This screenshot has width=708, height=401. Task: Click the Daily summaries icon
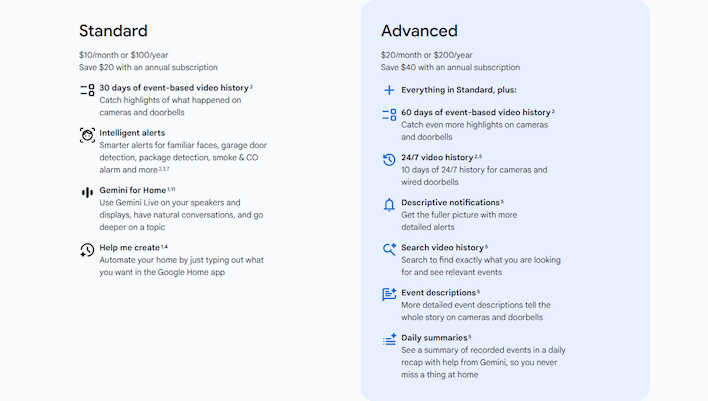coord(389,340)
